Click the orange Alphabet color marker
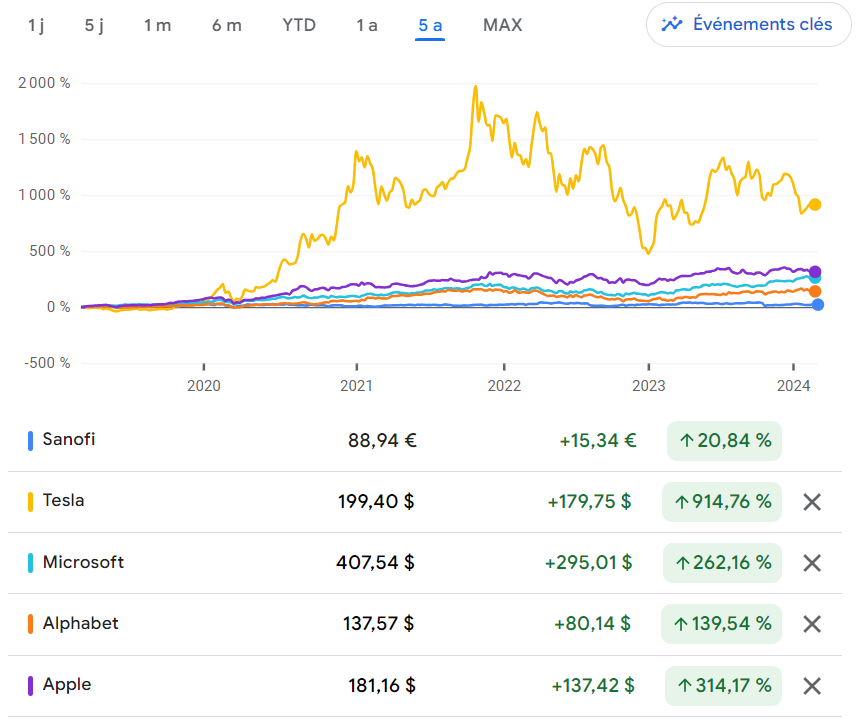The width and height of the screenshot is (863, 726). [x=30, y=624]
